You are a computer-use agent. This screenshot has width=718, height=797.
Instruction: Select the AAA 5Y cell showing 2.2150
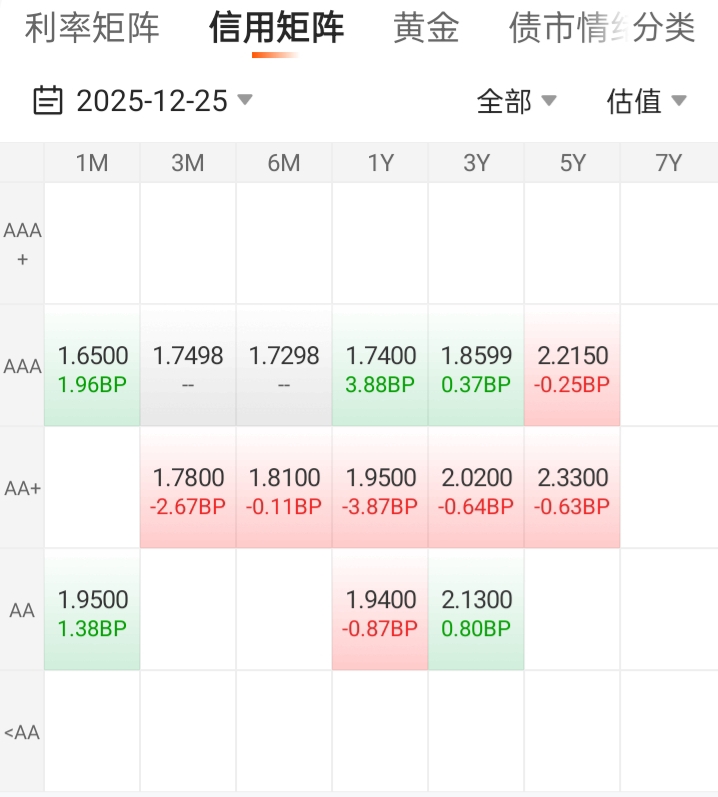(x=572, y=367)
